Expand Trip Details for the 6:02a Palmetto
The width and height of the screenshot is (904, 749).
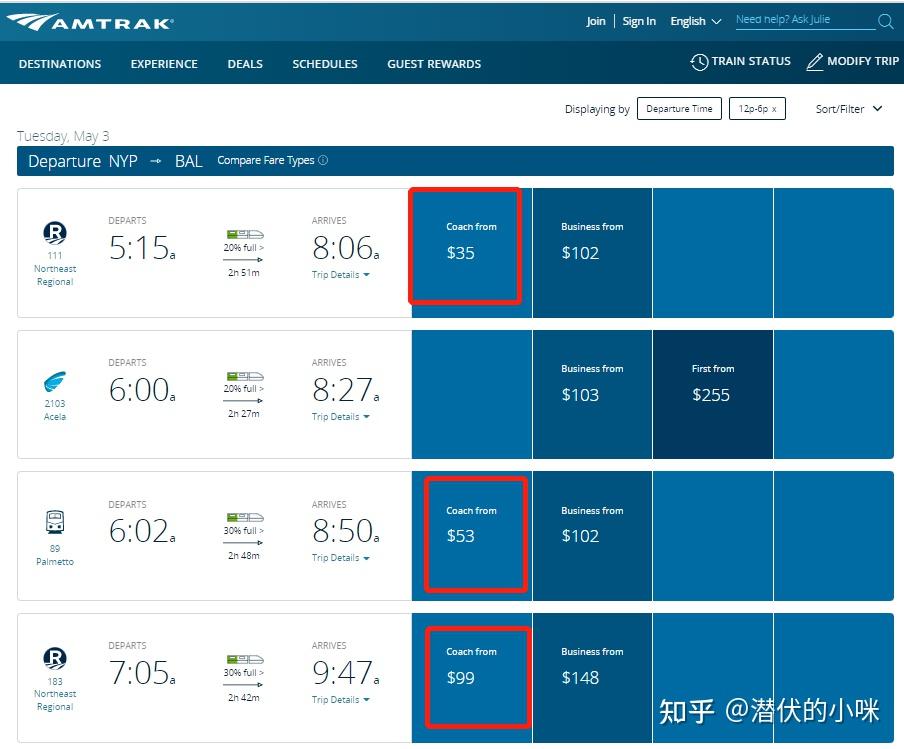(x=340, y=558)
